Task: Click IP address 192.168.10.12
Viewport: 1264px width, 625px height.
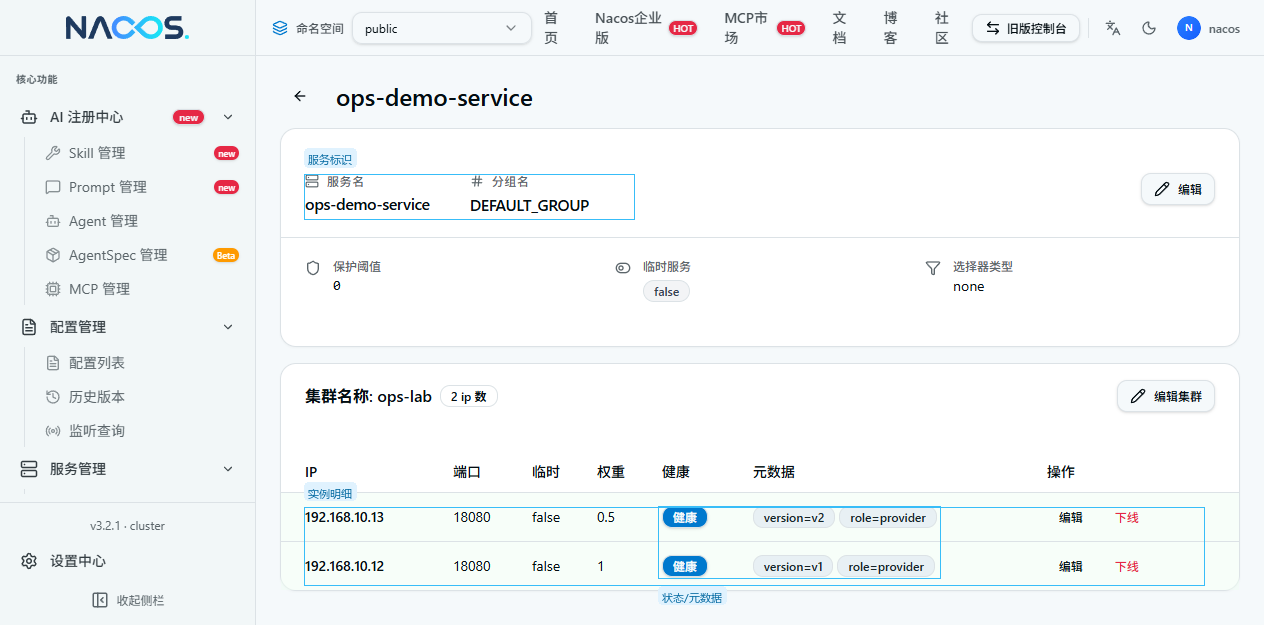Action: [x=344, y=566]
